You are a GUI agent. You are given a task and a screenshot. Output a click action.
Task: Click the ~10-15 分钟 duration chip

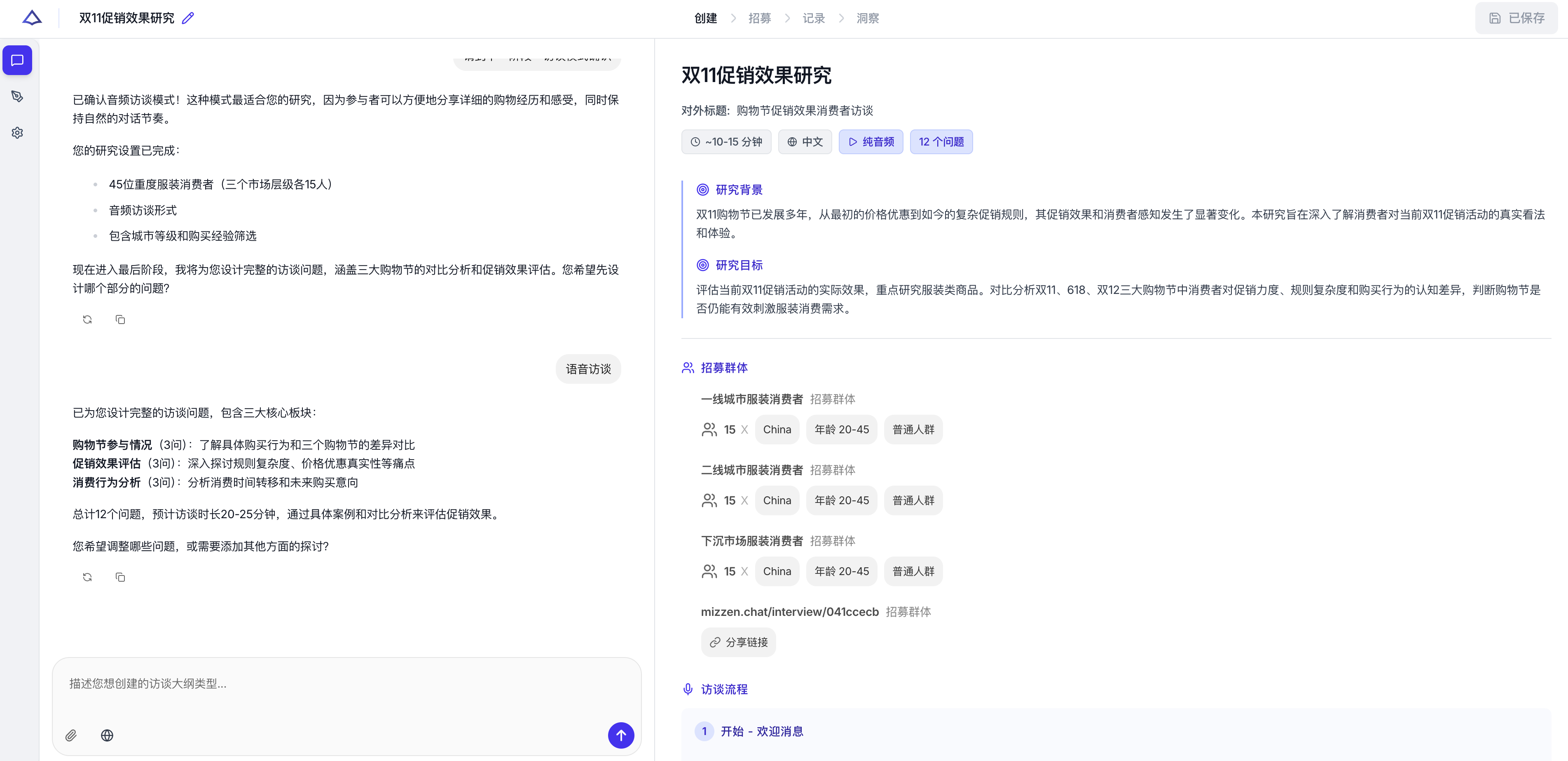tap(726, 142)
